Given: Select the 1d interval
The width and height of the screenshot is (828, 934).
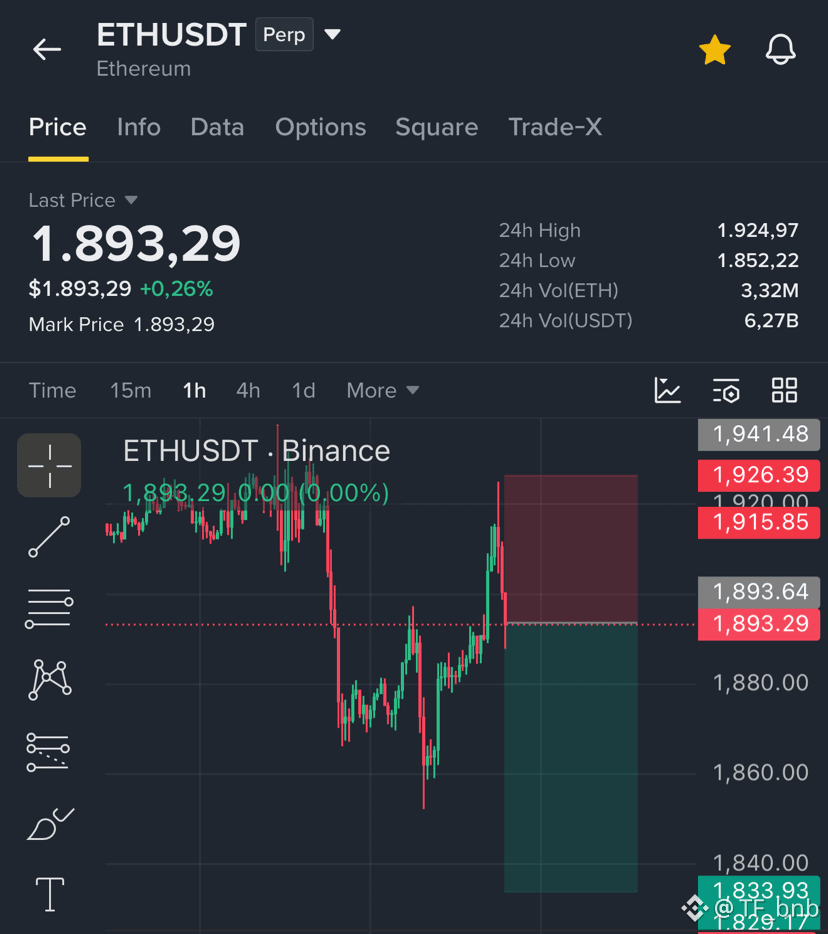Looking at the screenshot, I should [x=303, y=391].
